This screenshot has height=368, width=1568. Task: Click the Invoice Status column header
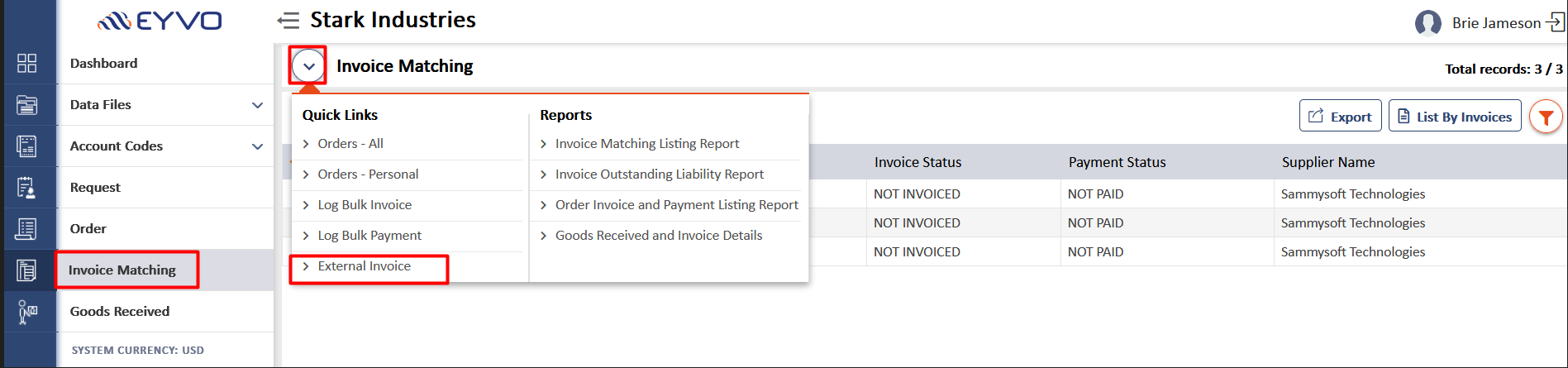click(x=918, y=163)
